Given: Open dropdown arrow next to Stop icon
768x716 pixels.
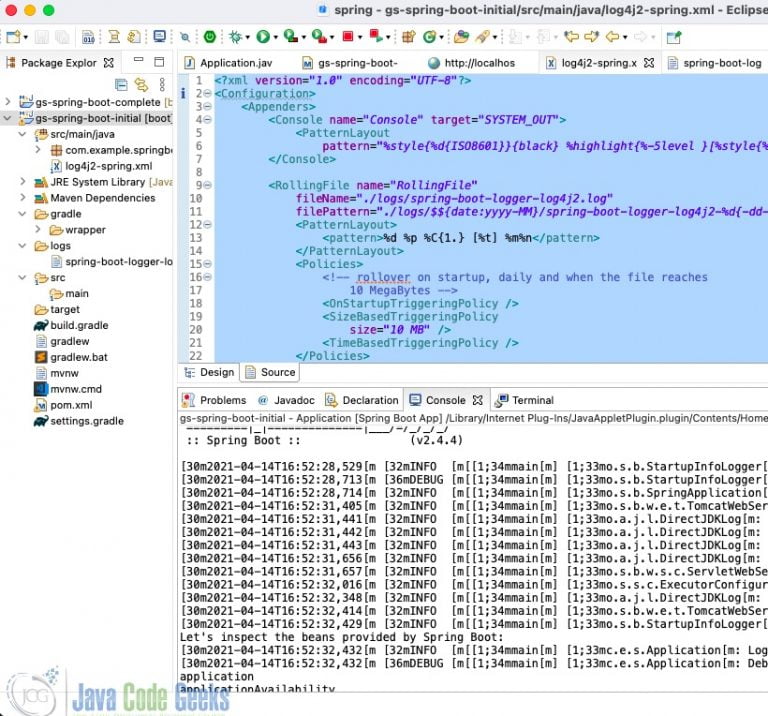Looking at the screenshot, I should (x=360, y=38).
